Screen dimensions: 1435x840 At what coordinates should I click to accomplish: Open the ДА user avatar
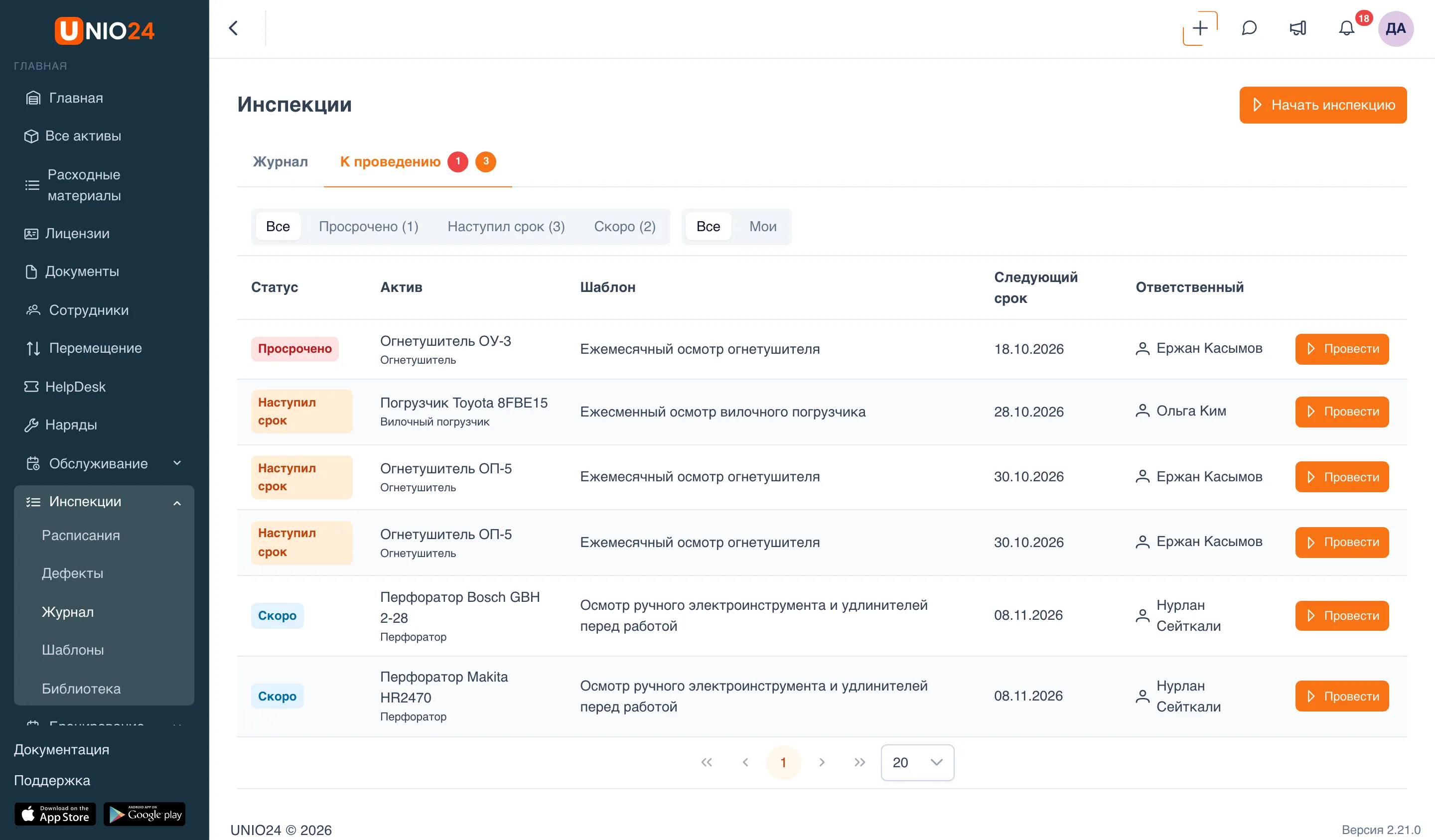[x=1395, y=28]
